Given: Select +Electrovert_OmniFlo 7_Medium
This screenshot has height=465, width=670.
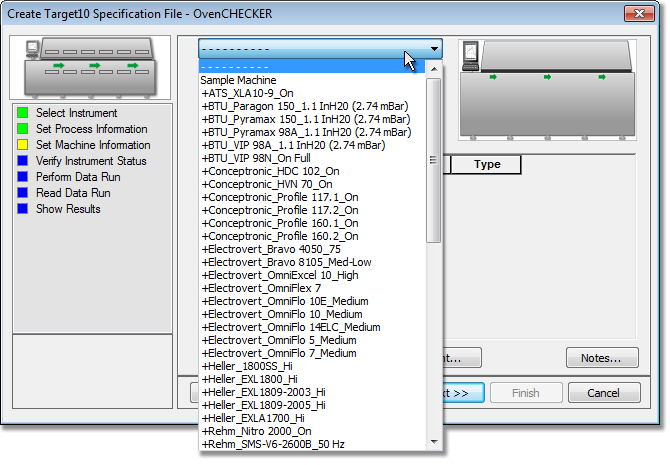Looking at the screenshot, I should pos(312,353).
